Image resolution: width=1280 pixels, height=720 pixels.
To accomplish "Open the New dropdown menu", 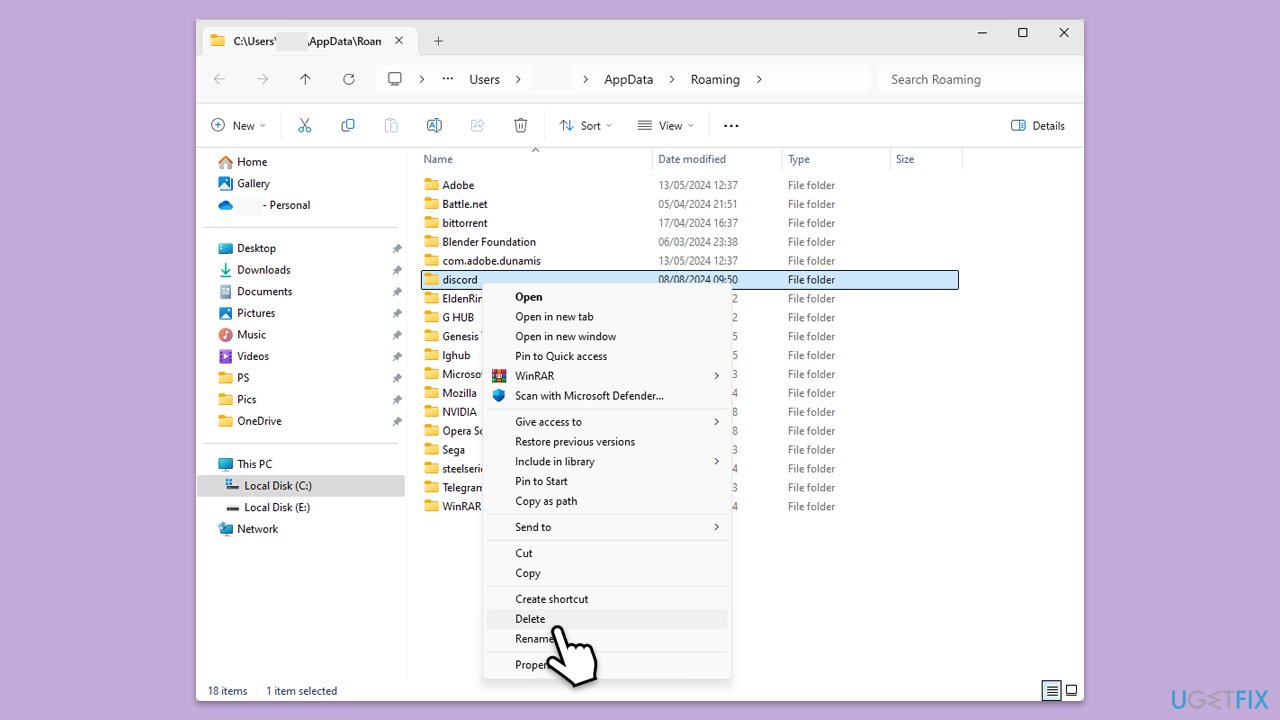I will coord(239,125).
